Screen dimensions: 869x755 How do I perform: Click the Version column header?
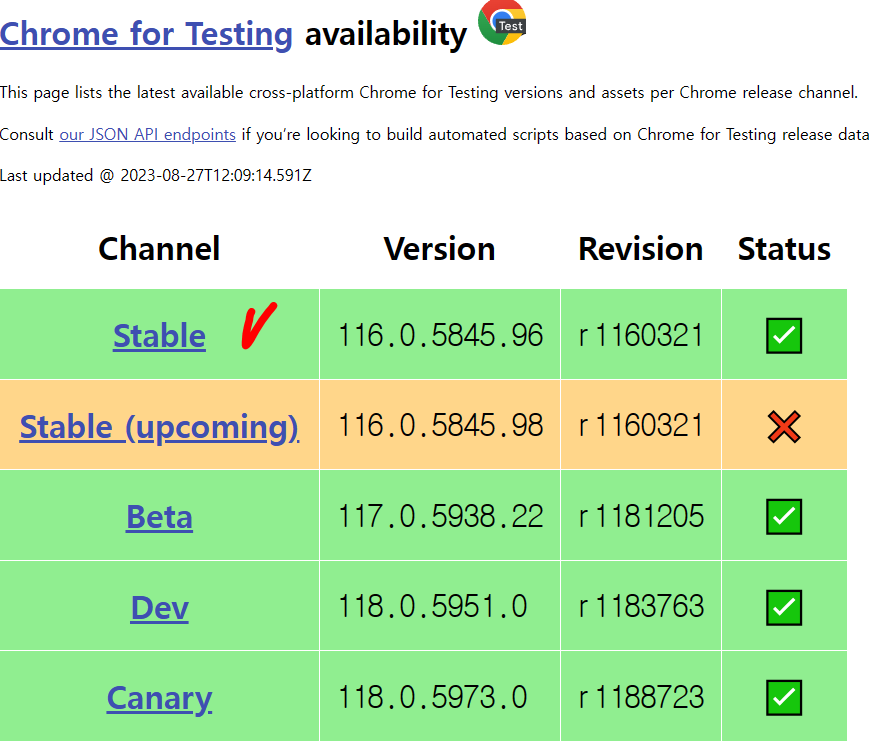coord(439,249)
